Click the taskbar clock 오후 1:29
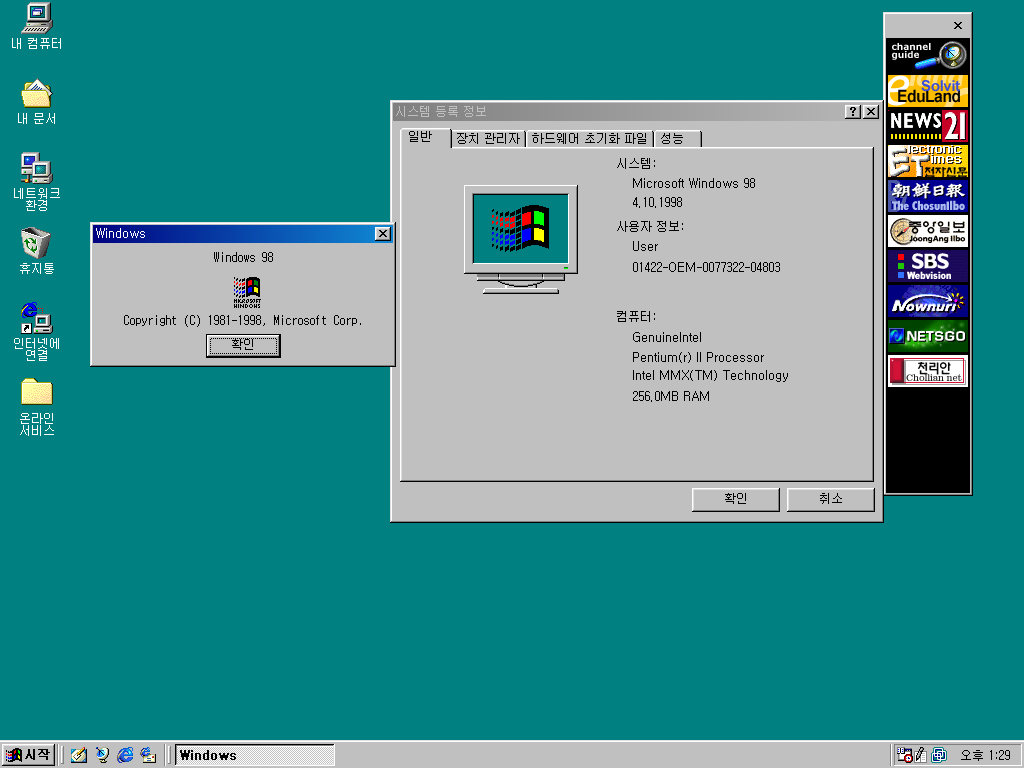The image size is (1024, 768). 985,755
